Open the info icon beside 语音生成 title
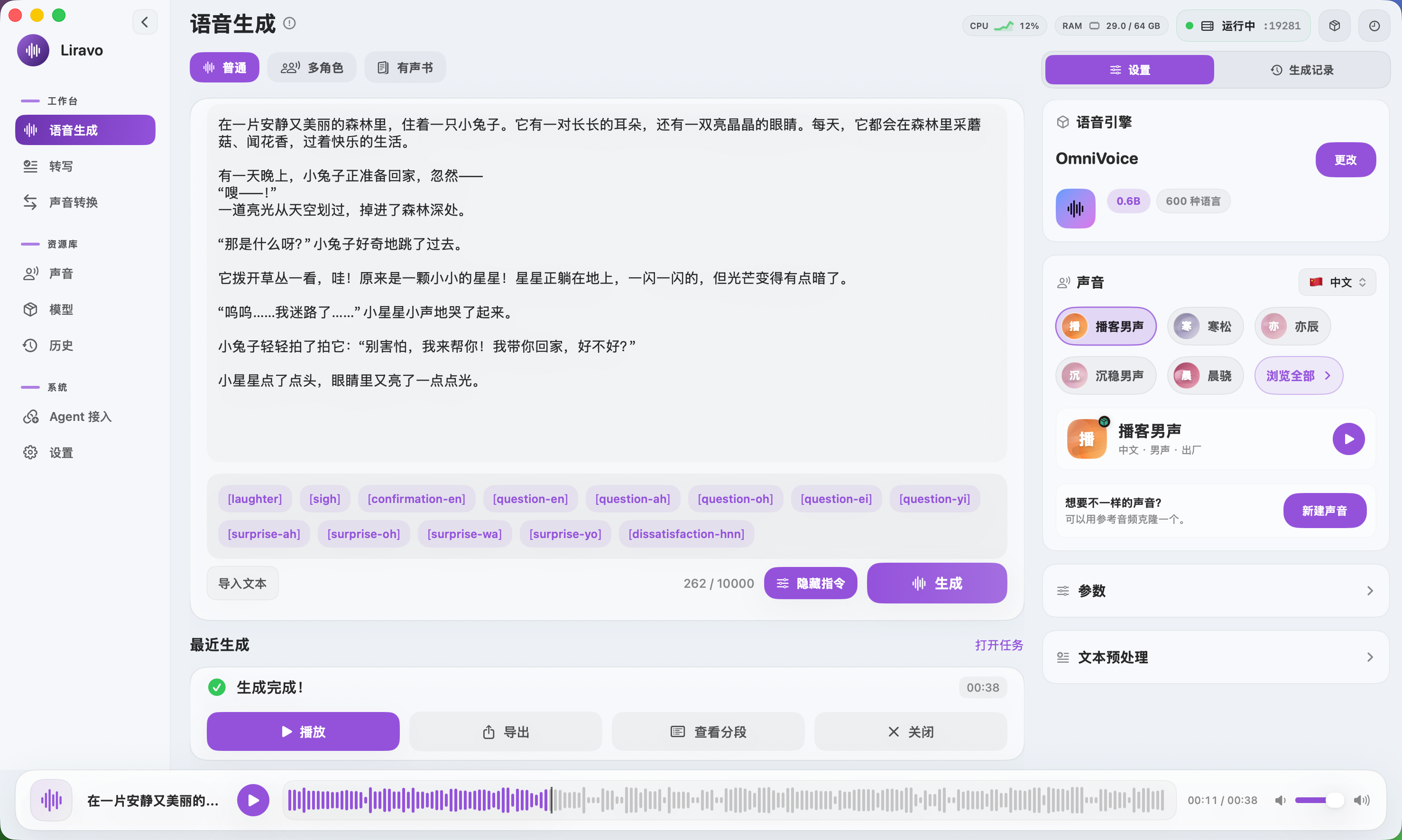 pos(289,23)
